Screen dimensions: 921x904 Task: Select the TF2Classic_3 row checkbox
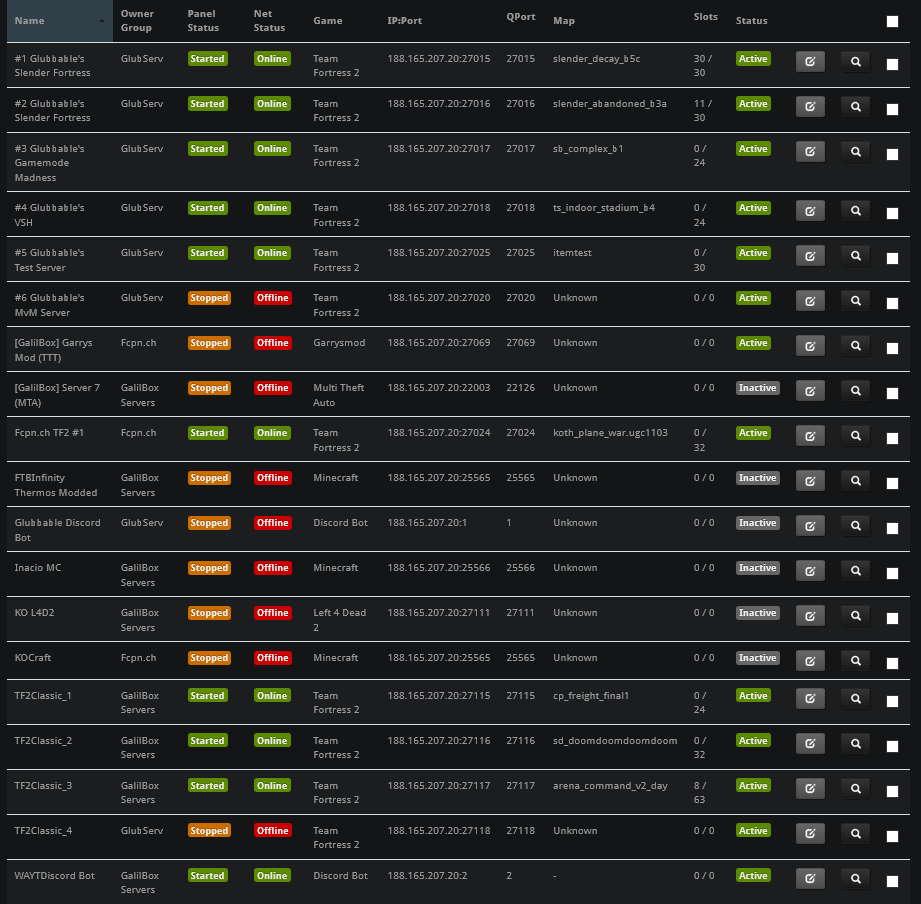[892, 791]
